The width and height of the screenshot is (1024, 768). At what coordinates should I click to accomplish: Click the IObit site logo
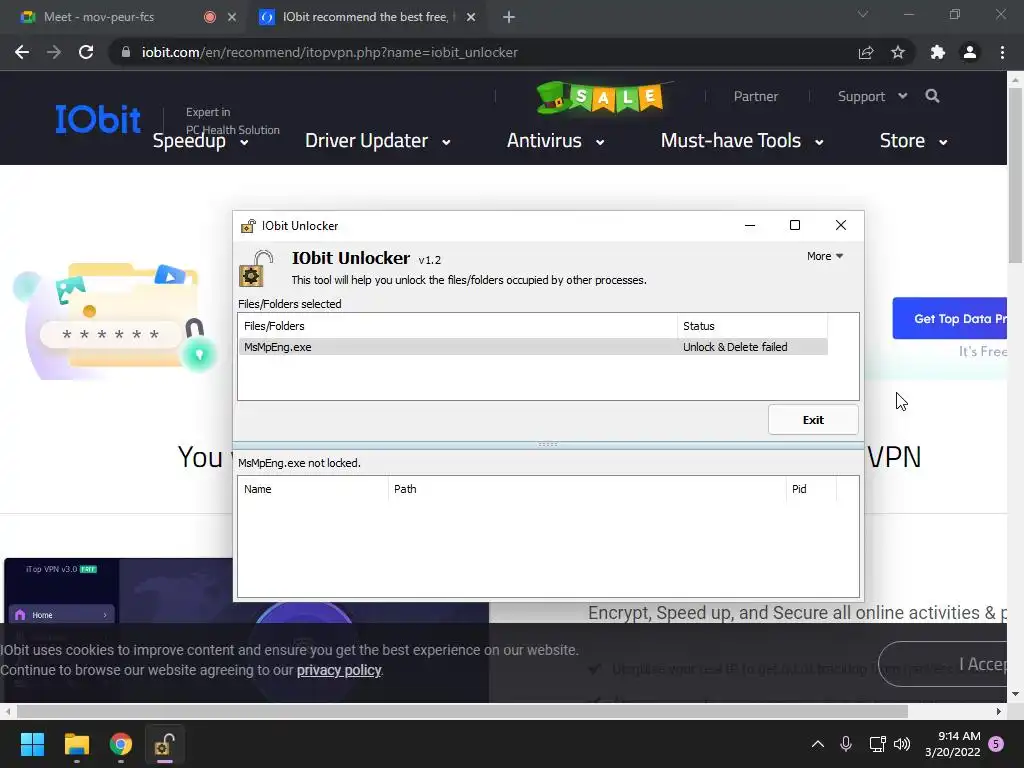coord(98,119)
